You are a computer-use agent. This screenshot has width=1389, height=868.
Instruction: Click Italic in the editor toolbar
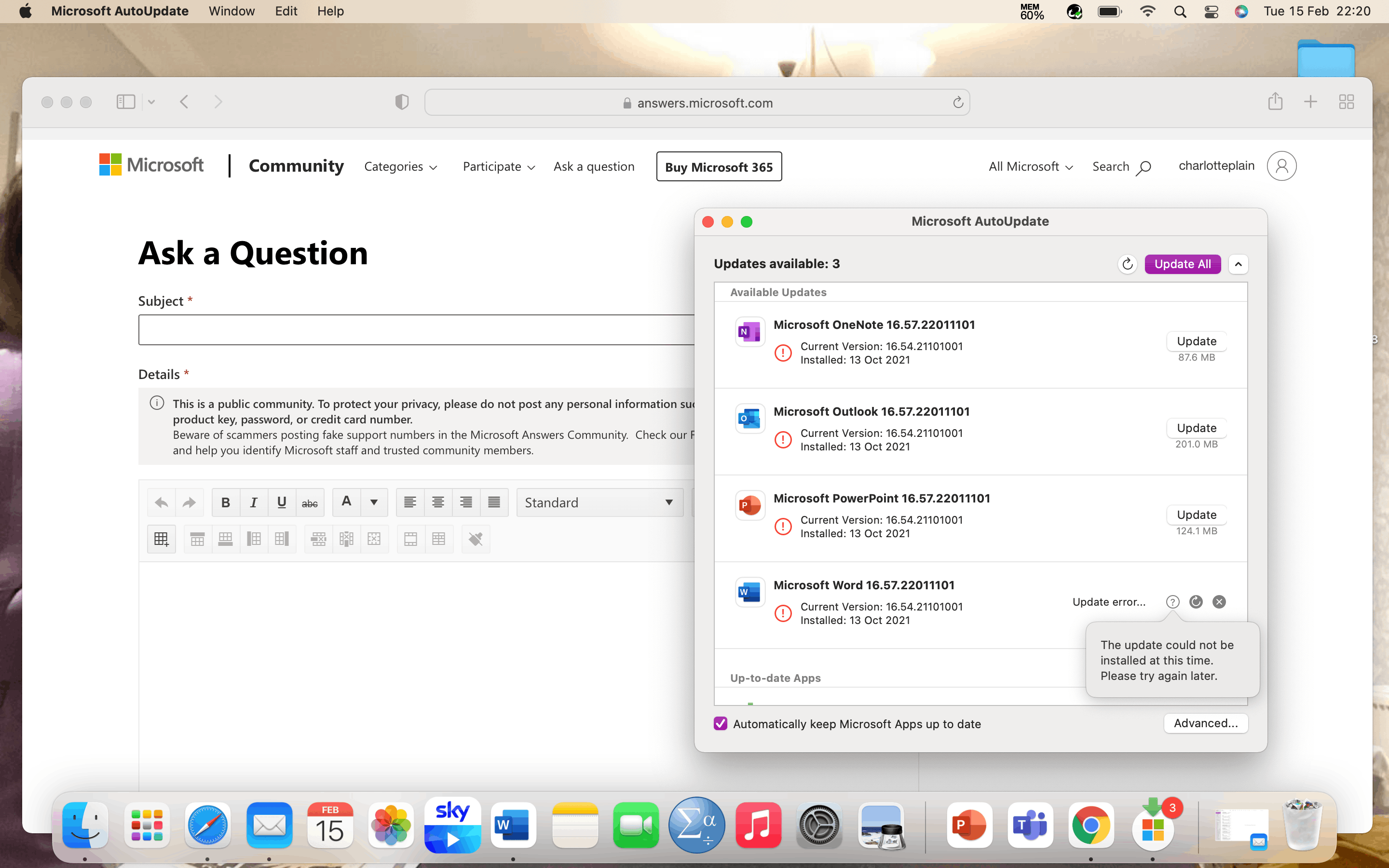[x=254, y=502]
